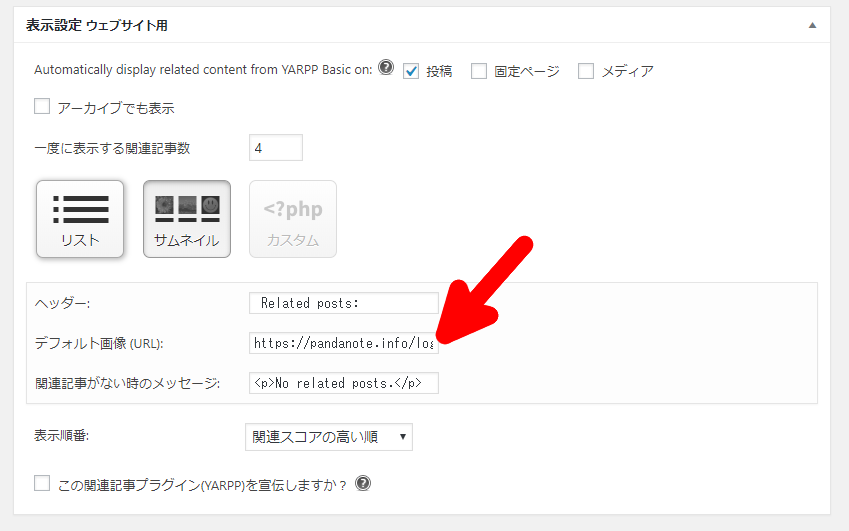The width and height of the screenshot is (849, 531).
Task: Enable the 固定ページ checkbox
Action: click(479, 71)
